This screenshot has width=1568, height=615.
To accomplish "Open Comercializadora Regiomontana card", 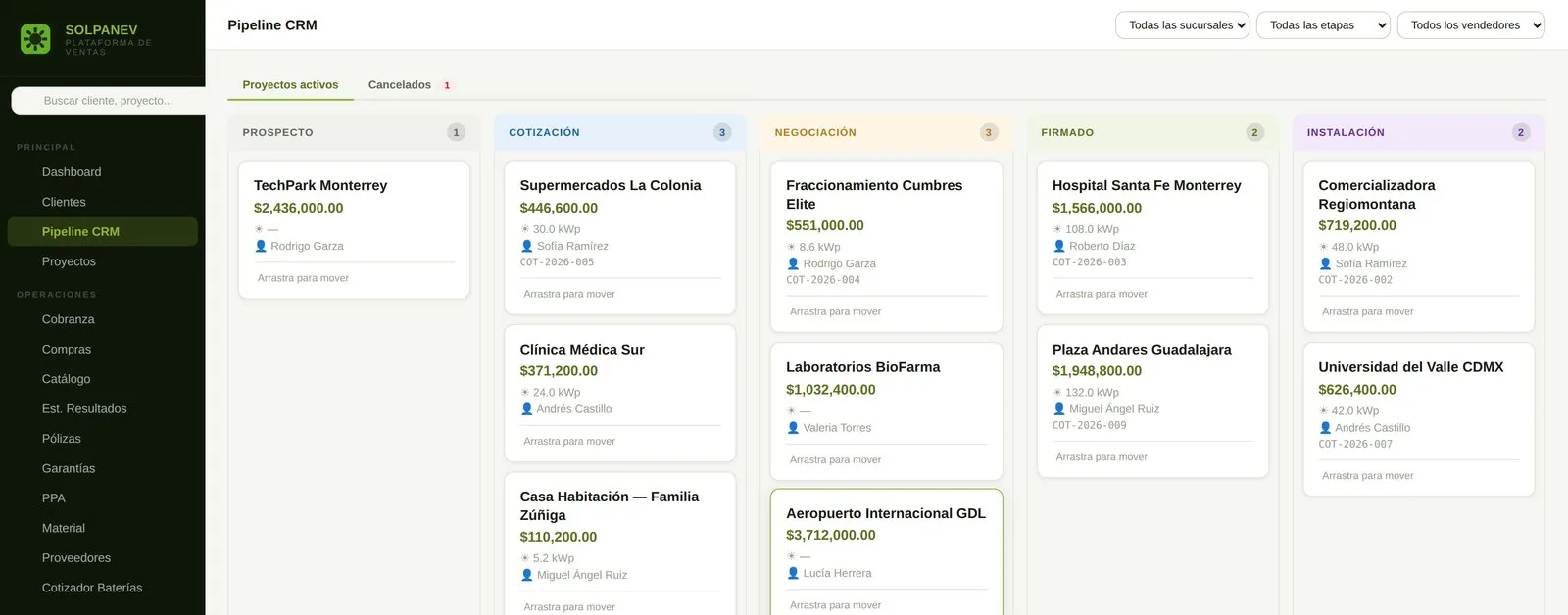I will click(1419, 247).
